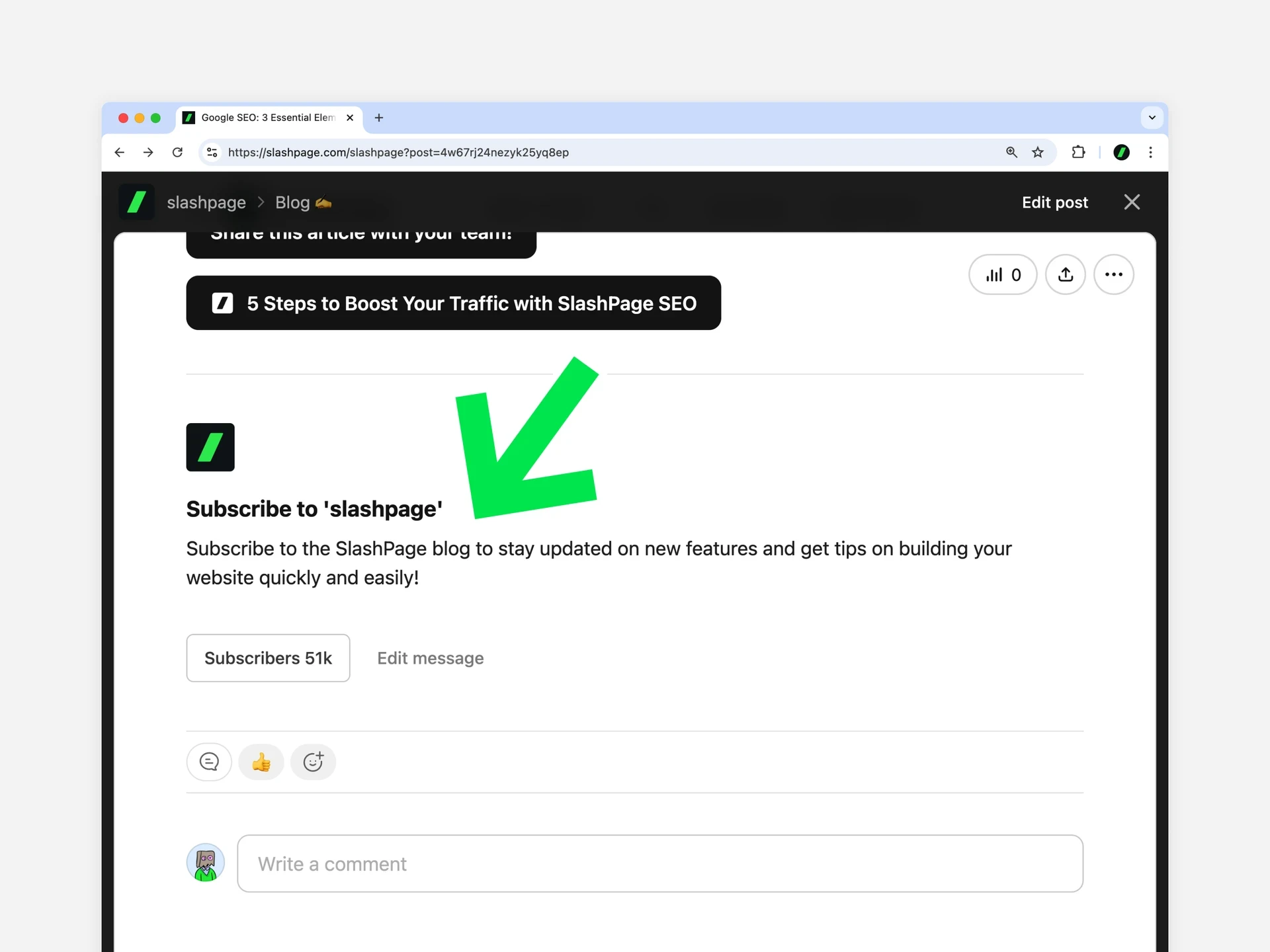Close the Google SEO tab
This screenshot has width=1270, height=952.
(x=350, y=118)
